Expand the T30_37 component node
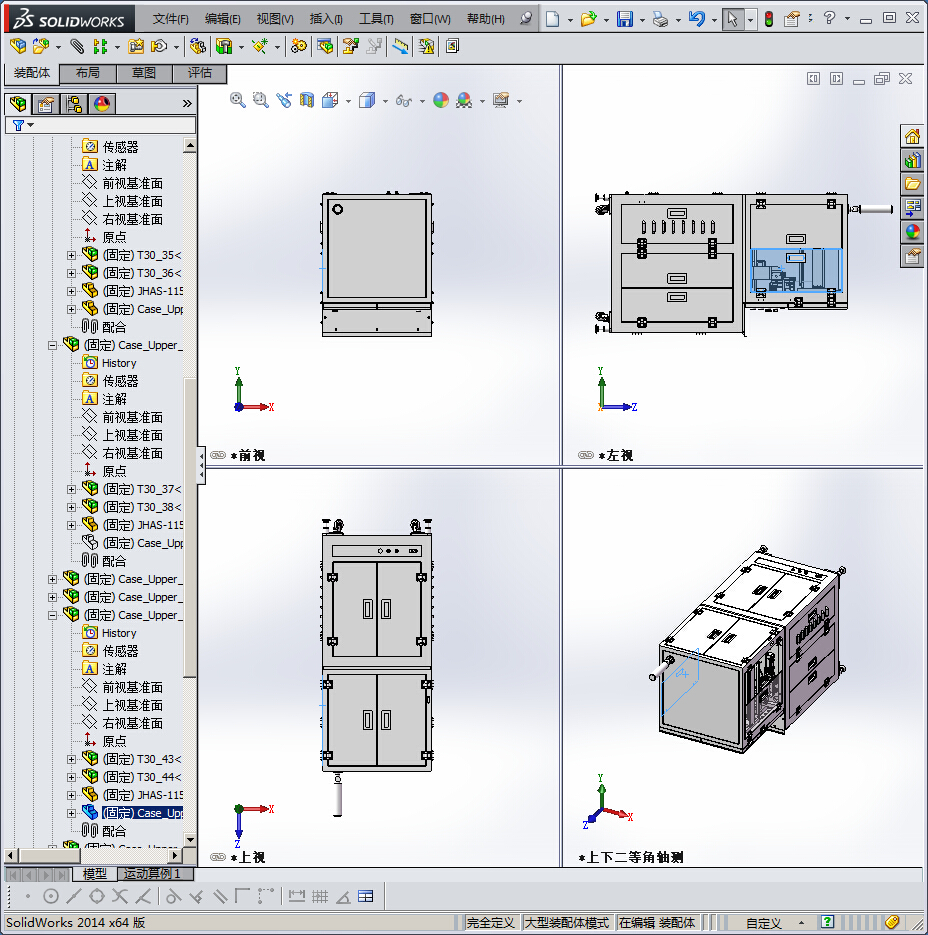Image resolution: width=928 pixels, height=935 pixels. [x=72, y=489]
